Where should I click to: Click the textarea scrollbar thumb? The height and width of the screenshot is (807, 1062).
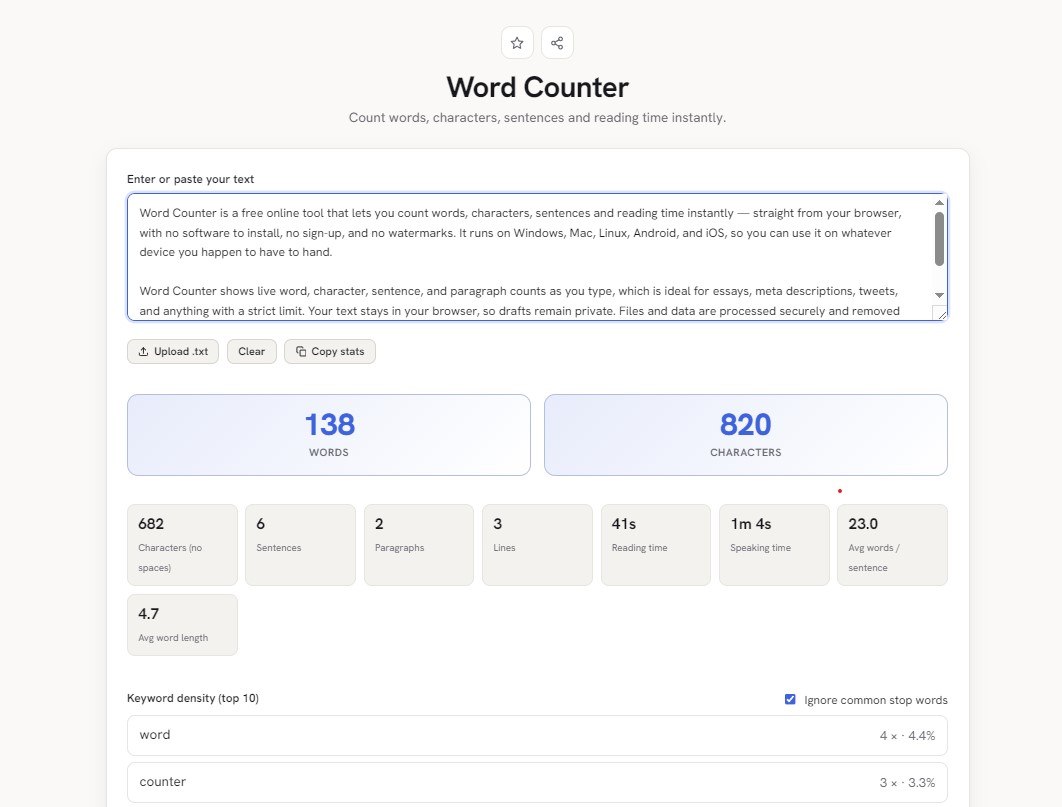point(939,239)
